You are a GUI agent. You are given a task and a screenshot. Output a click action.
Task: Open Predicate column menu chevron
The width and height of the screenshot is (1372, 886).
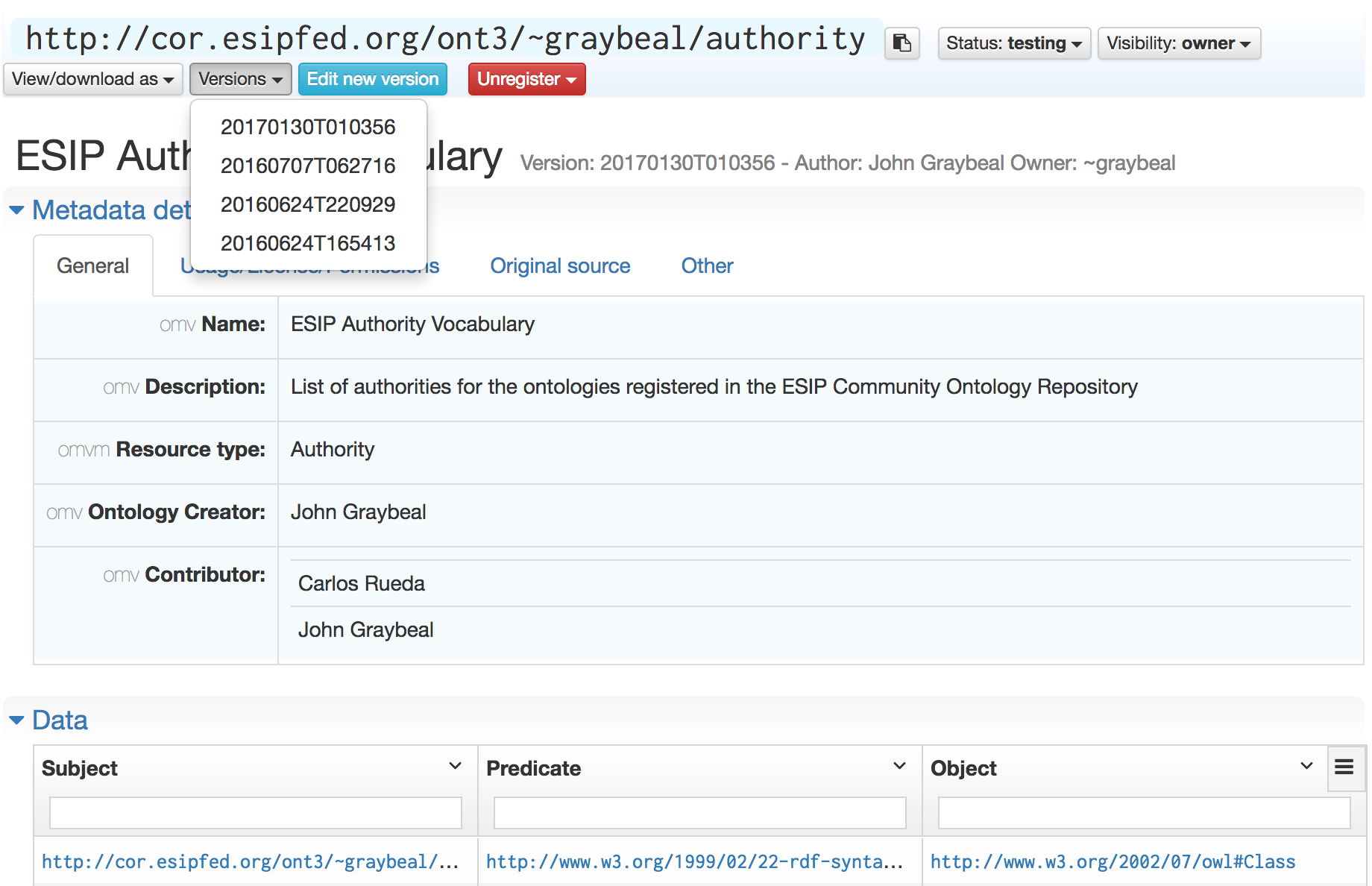point(899,766)
